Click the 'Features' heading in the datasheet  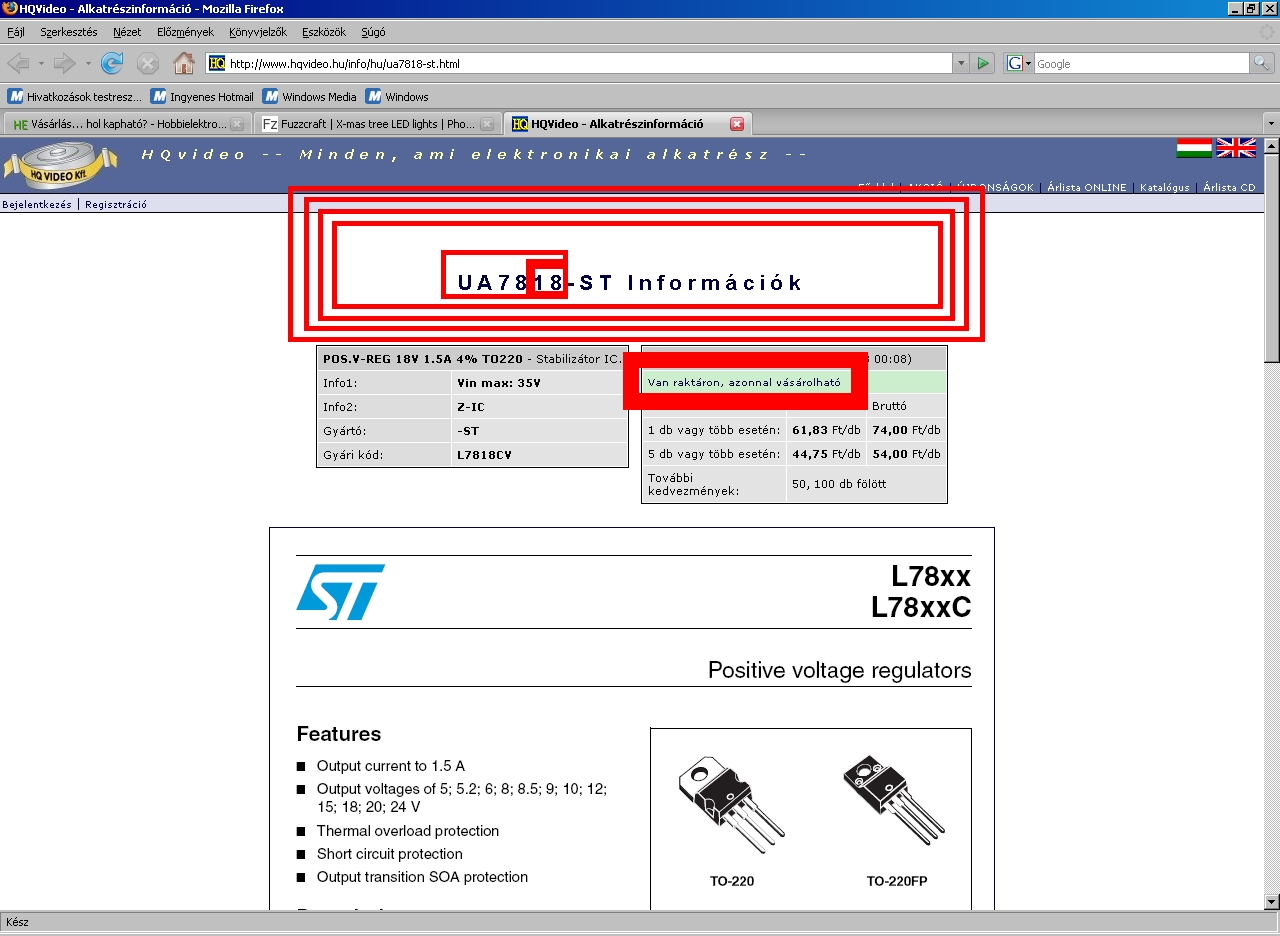point(339,734)
